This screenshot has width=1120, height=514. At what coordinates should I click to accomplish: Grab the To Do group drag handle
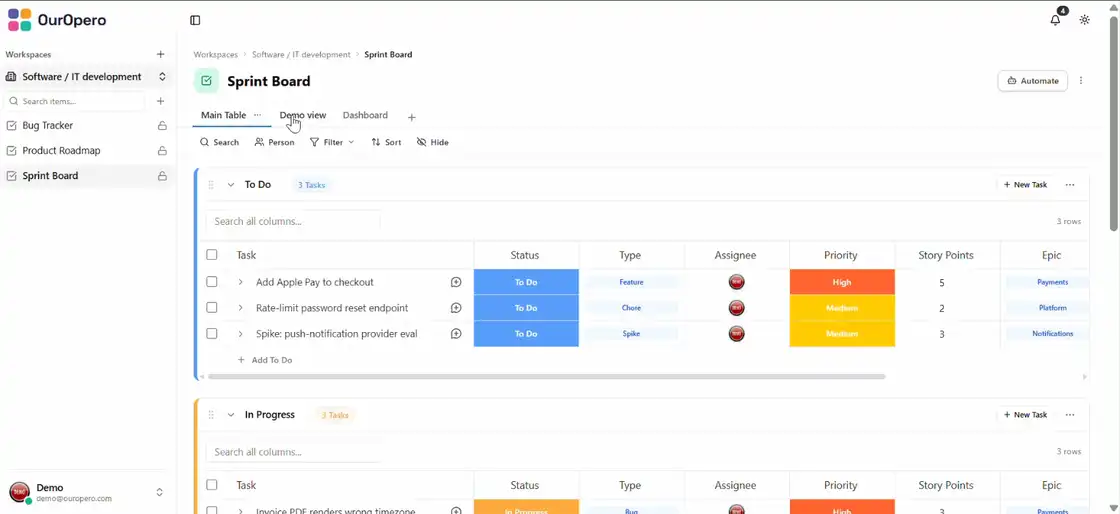[x=211, y=185]
